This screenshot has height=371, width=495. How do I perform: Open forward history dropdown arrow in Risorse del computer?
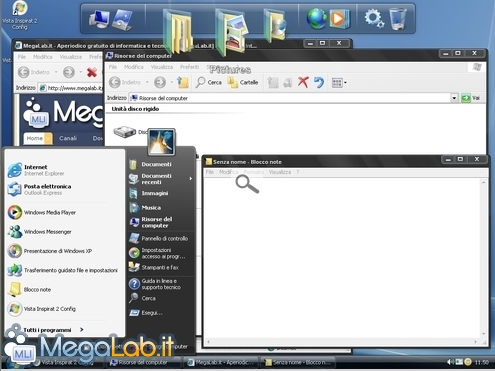[172, 82]
